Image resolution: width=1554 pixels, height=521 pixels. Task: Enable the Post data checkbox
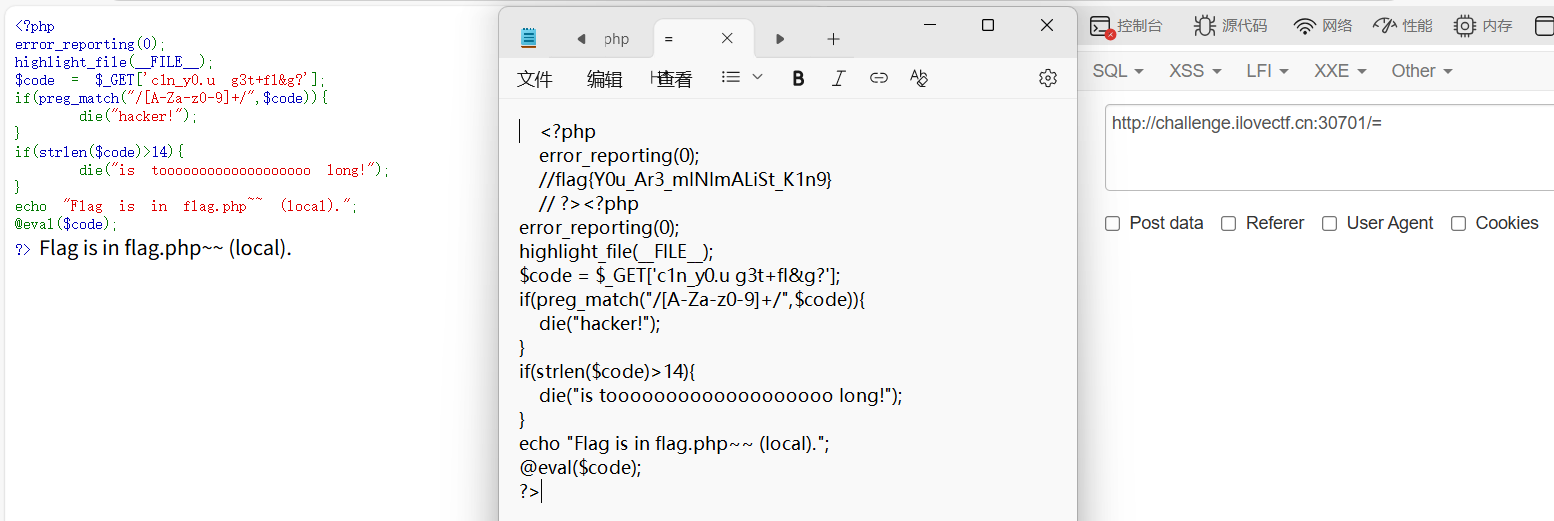tap(1112, 223)
